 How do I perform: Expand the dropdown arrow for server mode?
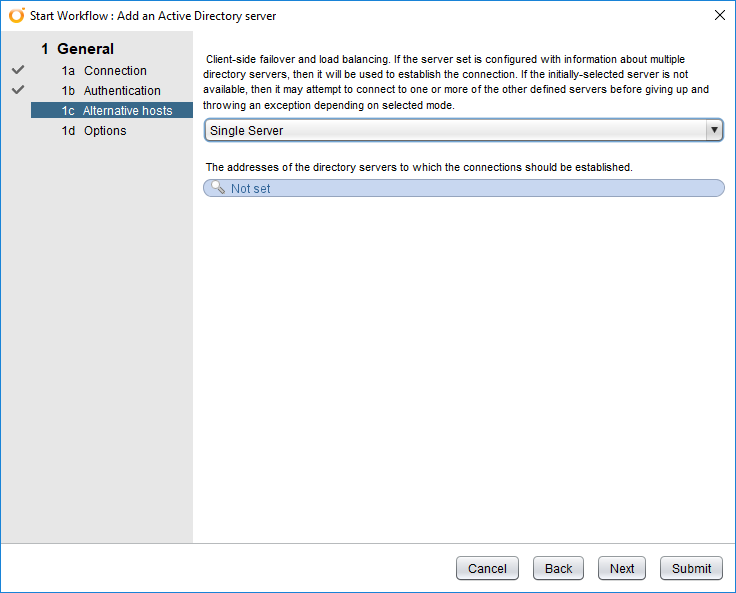[714, 131]
